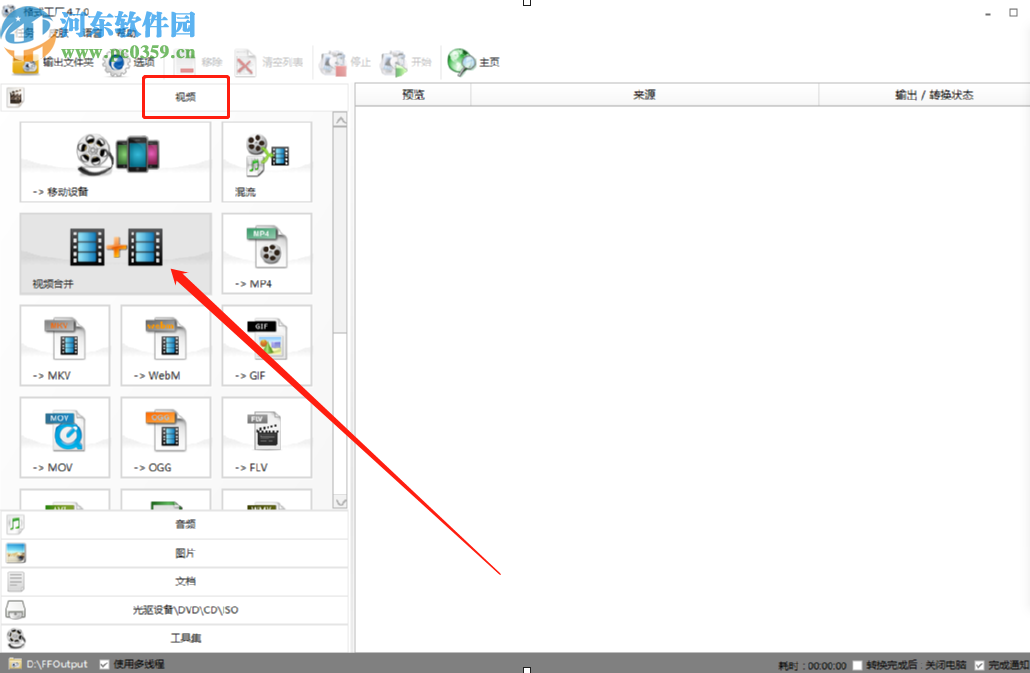This screenshot has height=673, width=1030.
Task: Choose the -> MOV conversion tile
Action: 64,437
